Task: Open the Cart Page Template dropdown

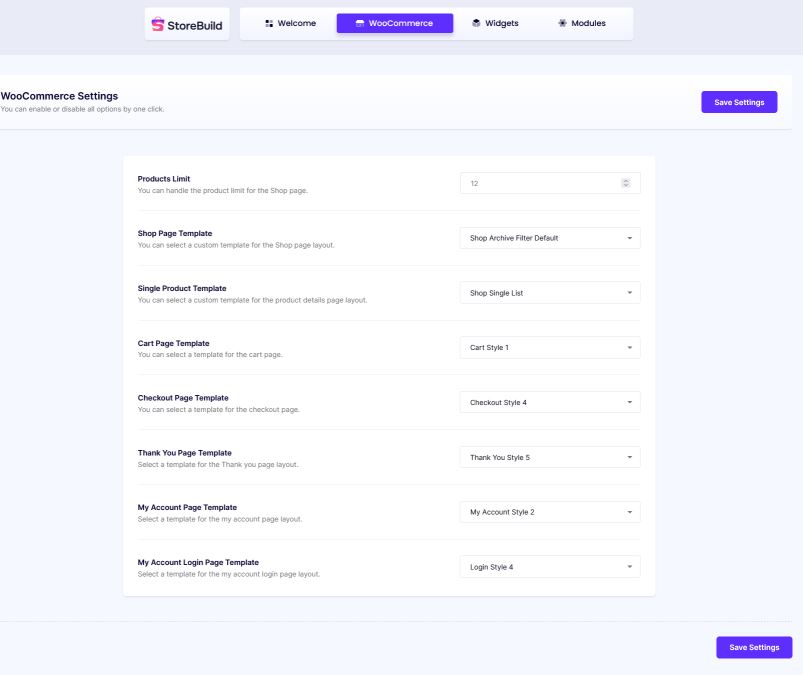Action: tap(549, 348)
